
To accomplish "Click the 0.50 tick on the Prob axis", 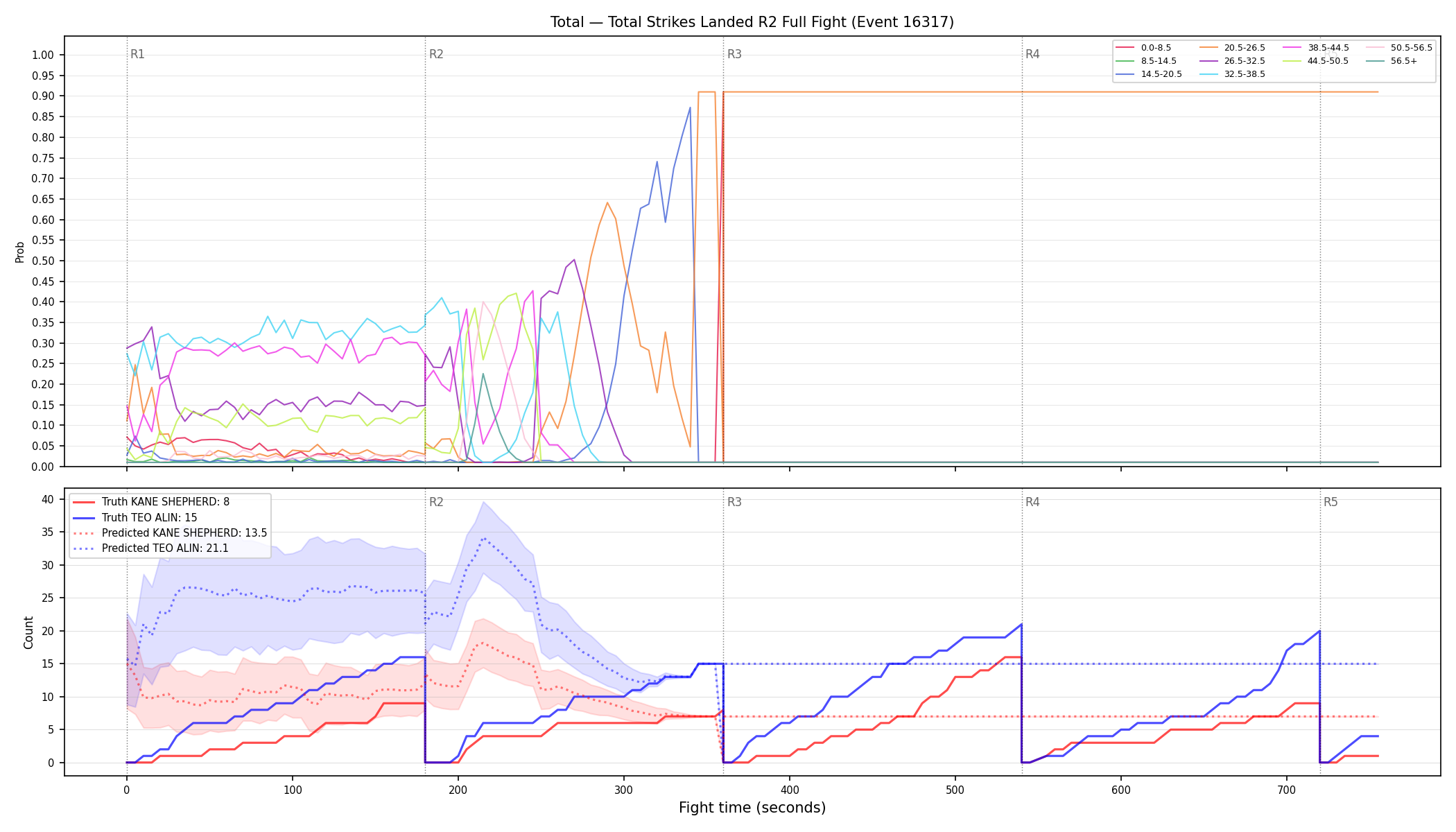I will point(43,261).
